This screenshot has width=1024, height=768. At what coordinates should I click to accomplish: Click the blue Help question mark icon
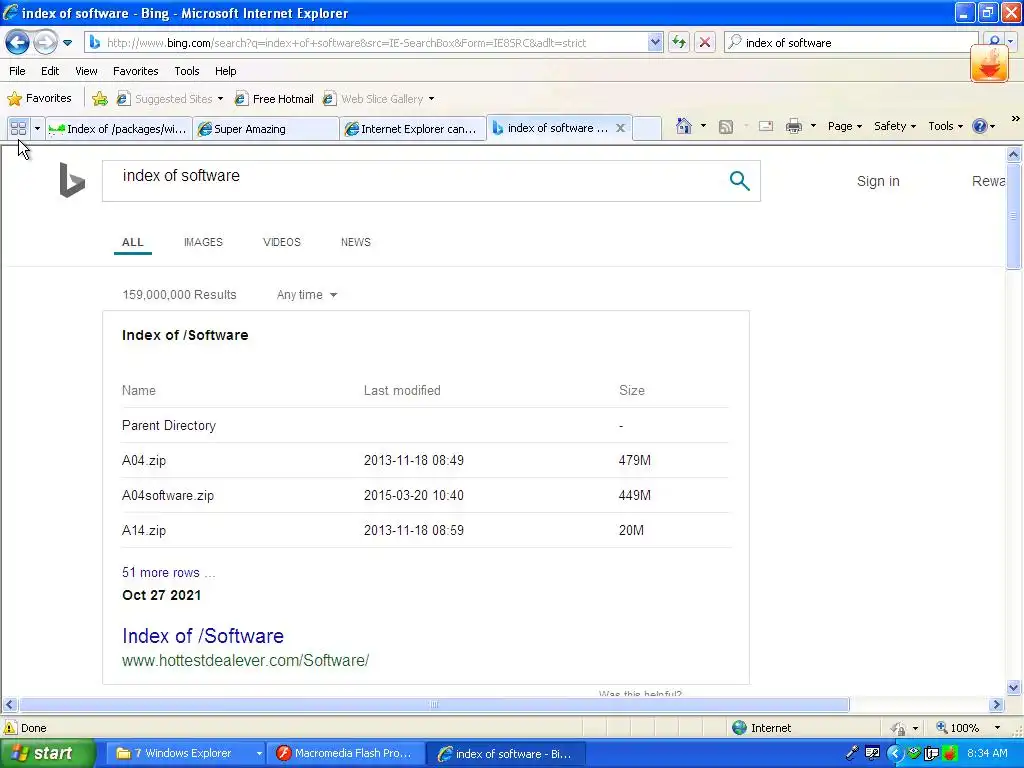coord(980,126)
